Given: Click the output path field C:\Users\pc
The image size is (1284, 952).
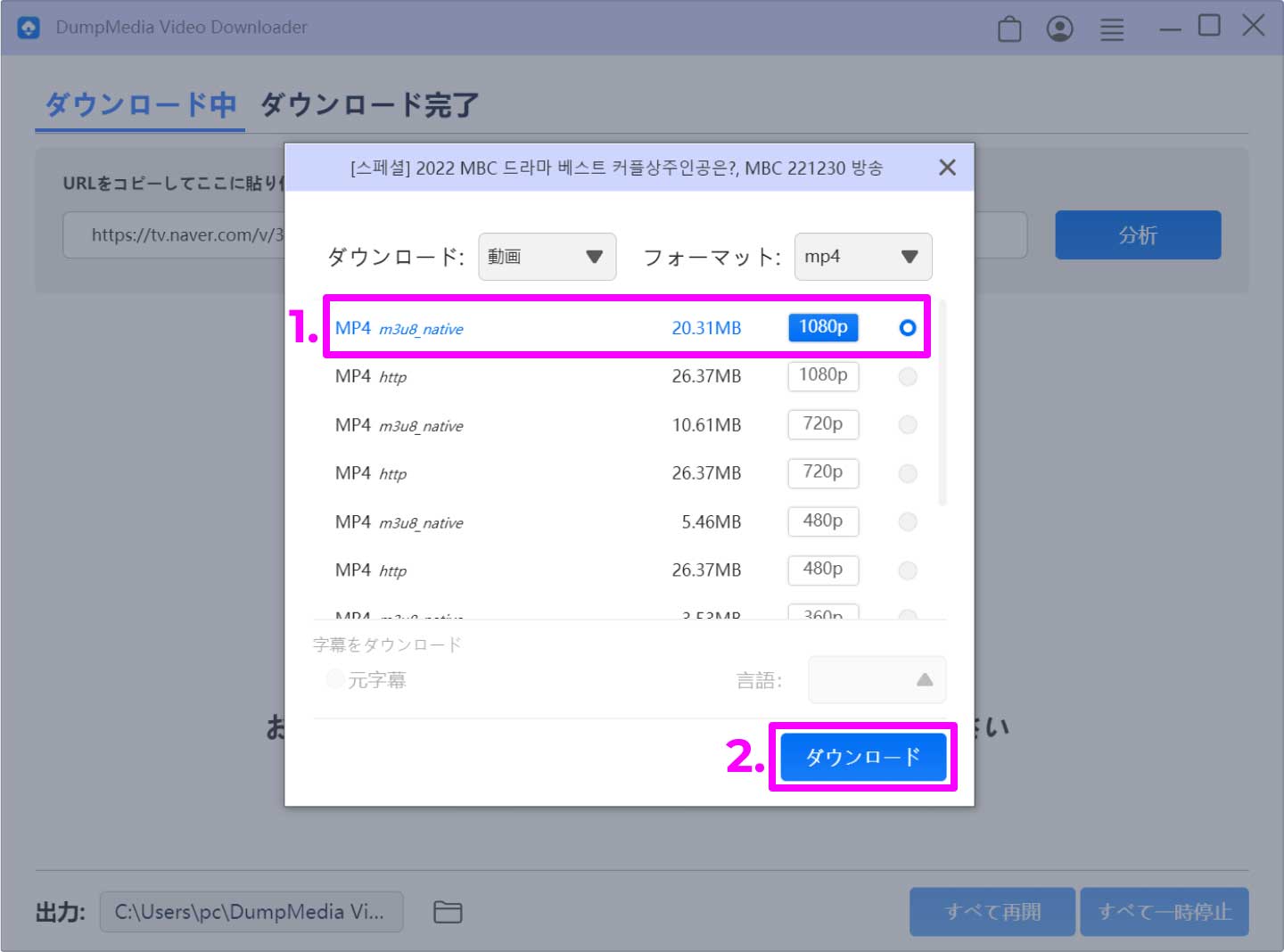Looking at the screenshot, I should (x=251, y=912).
